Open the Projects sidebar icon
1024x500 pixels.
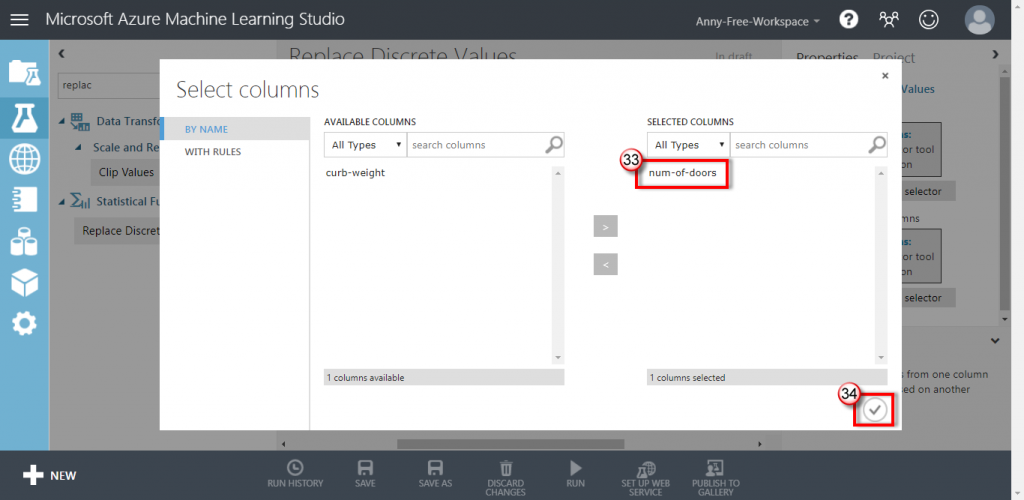point(24,72)
